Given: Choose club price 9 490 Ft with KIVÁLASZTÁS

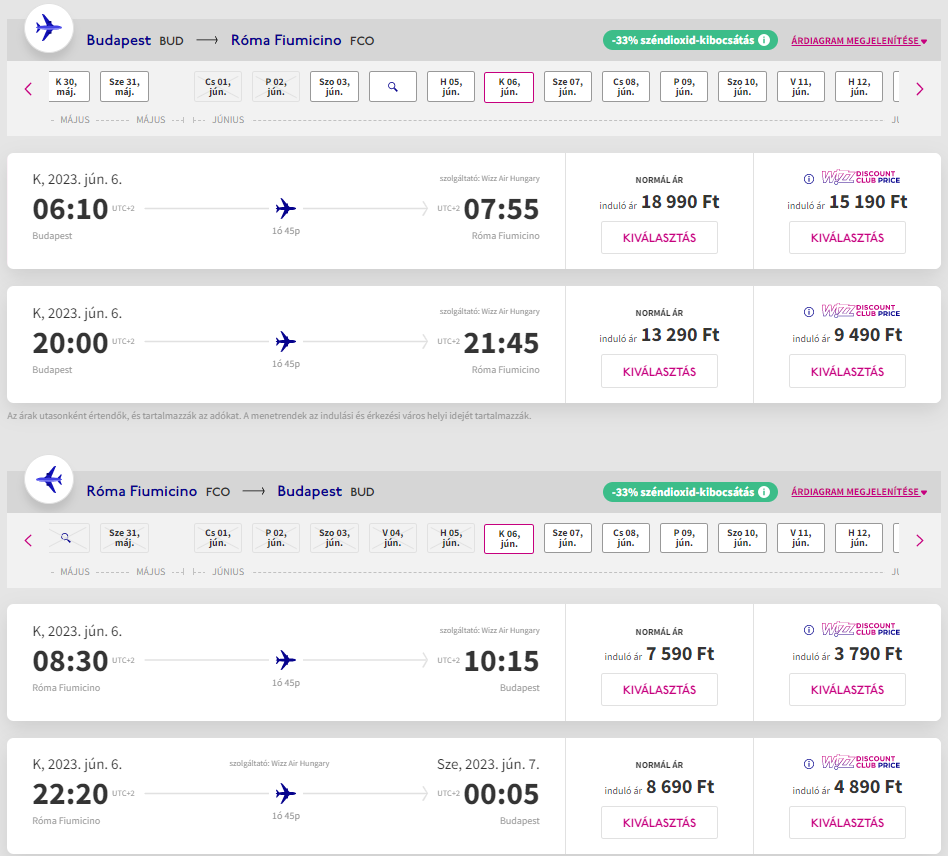Looking at the screenshot, I should (847, 371).
